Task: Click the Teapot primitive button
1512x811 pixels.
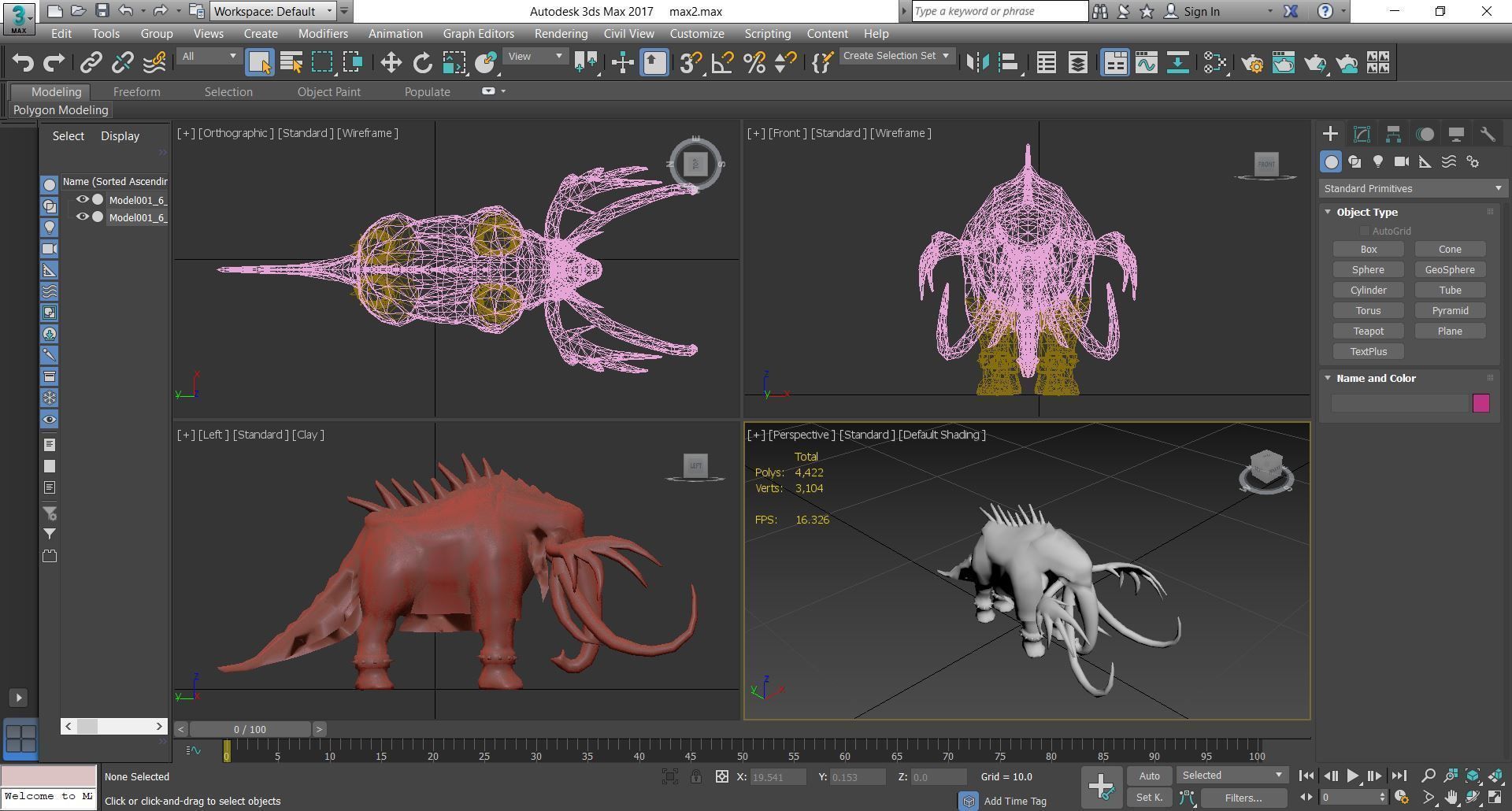Action: pos(1368,331)
